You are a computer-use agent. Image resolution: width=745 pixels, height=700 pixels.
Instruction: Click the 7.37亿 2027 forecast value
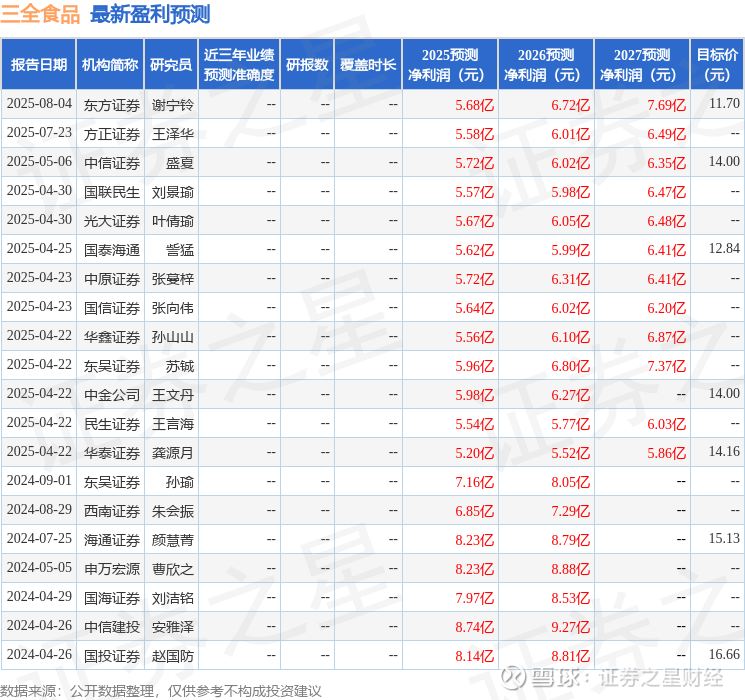click(x=666, y=366)
